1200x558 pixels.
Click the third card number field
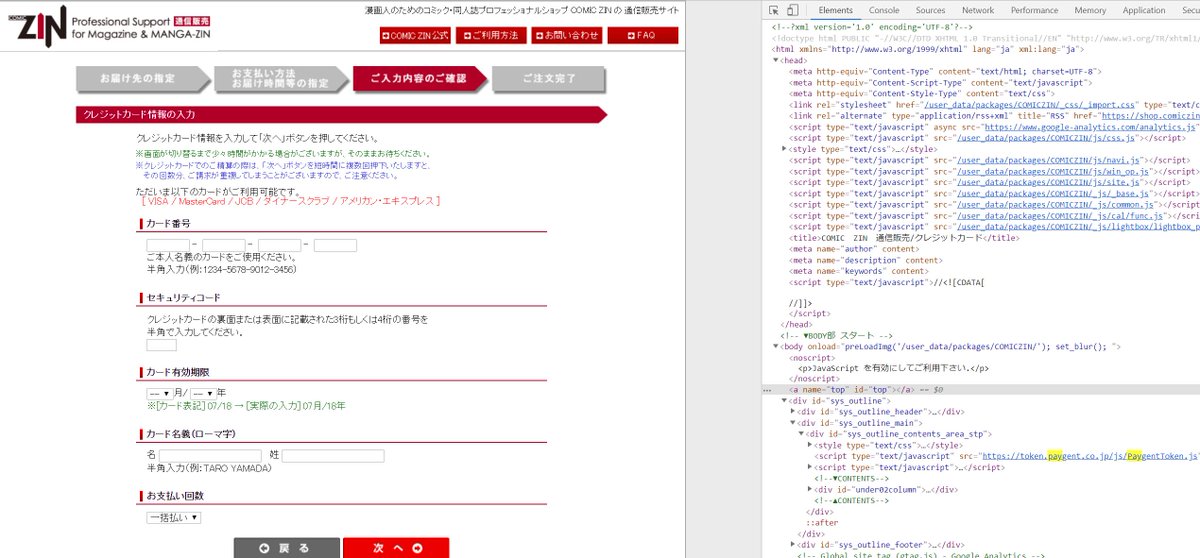279,245
